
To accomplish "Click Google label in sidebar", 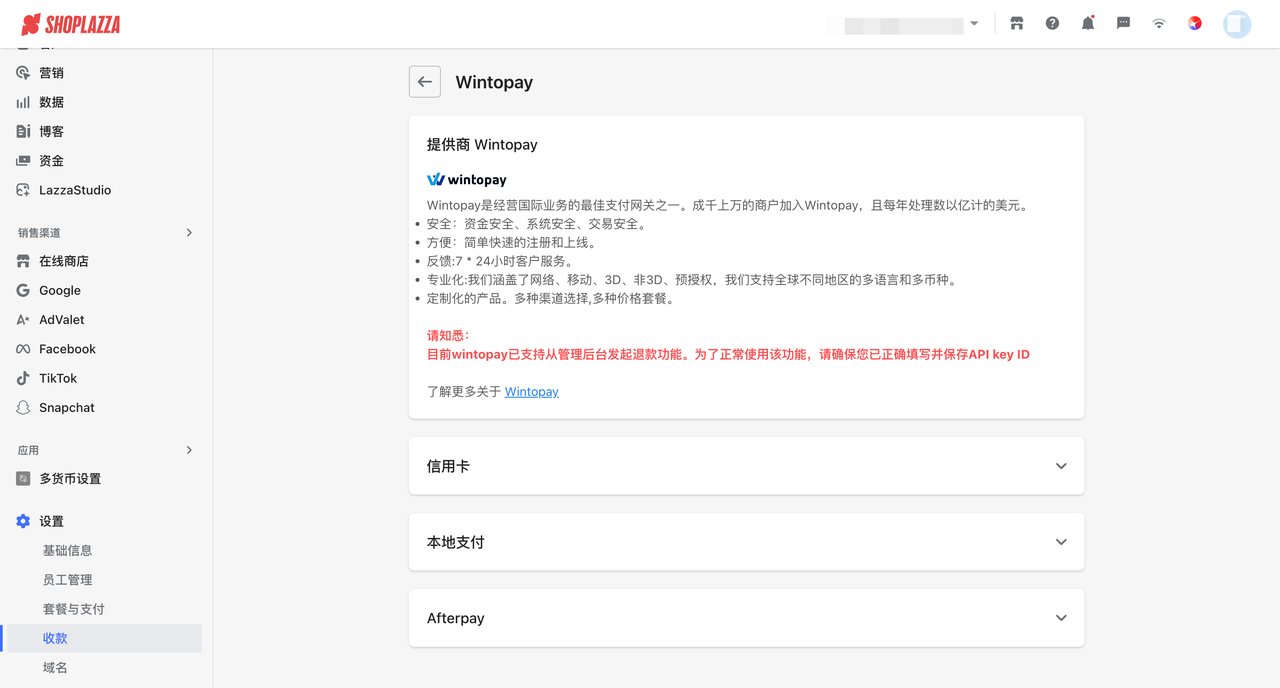I will click(60, 290).
